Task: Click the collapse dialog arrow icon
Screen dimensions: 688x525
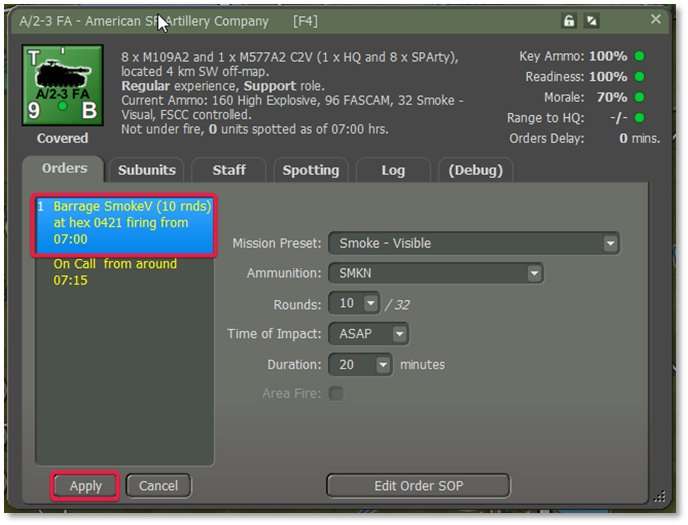Action: click(592, 21)
